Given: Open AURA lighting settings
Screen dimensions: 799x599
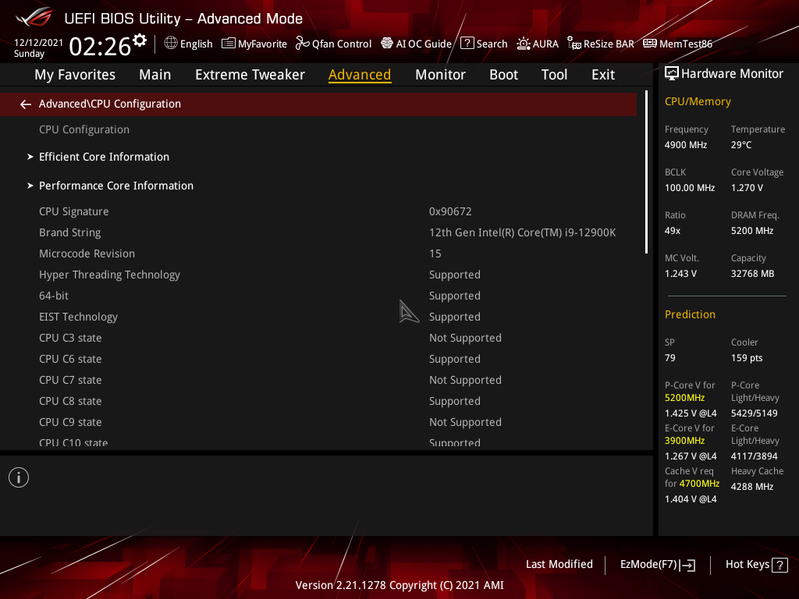Looking at the screenshot, I should coord(538,44).
